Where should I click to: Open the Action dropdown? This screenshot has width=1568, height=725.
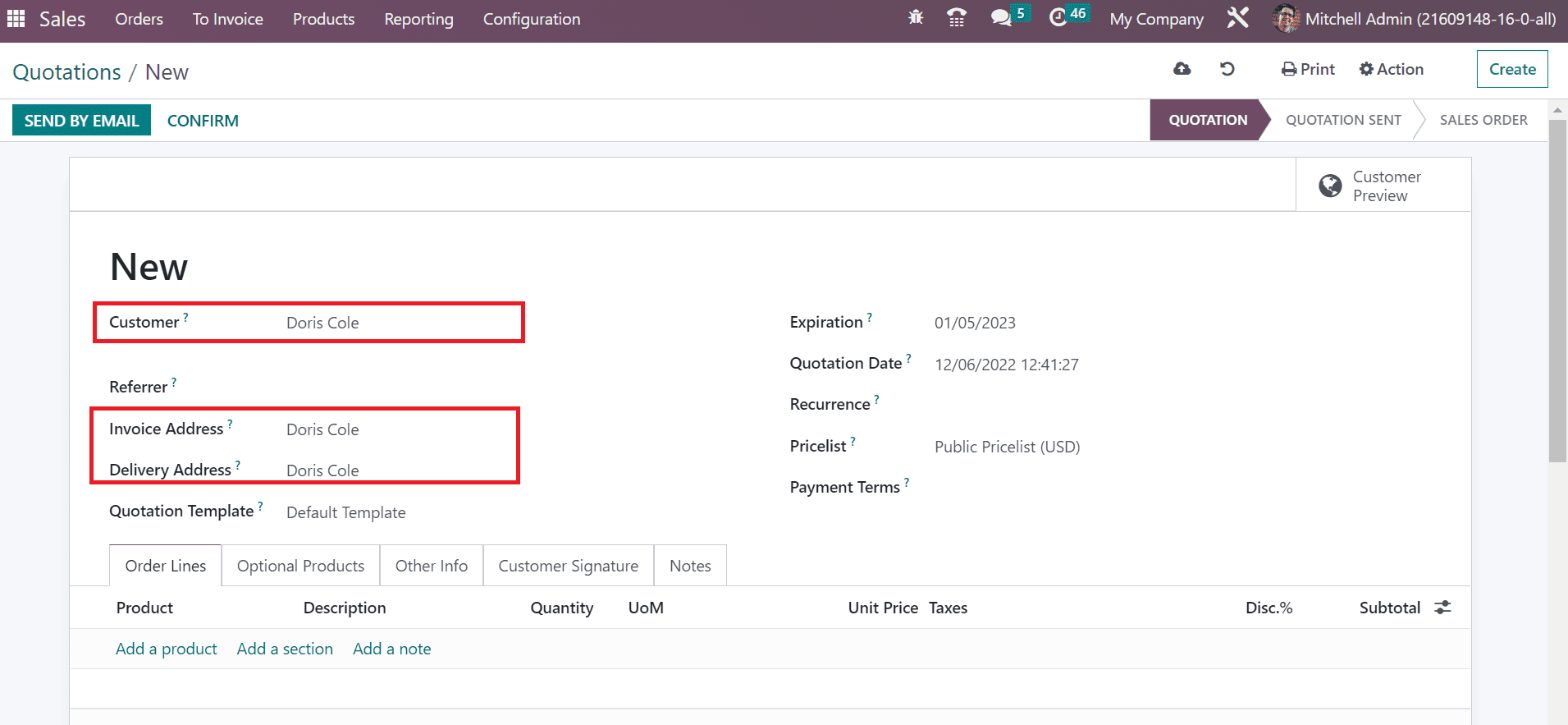click(x=1392, y=69)
